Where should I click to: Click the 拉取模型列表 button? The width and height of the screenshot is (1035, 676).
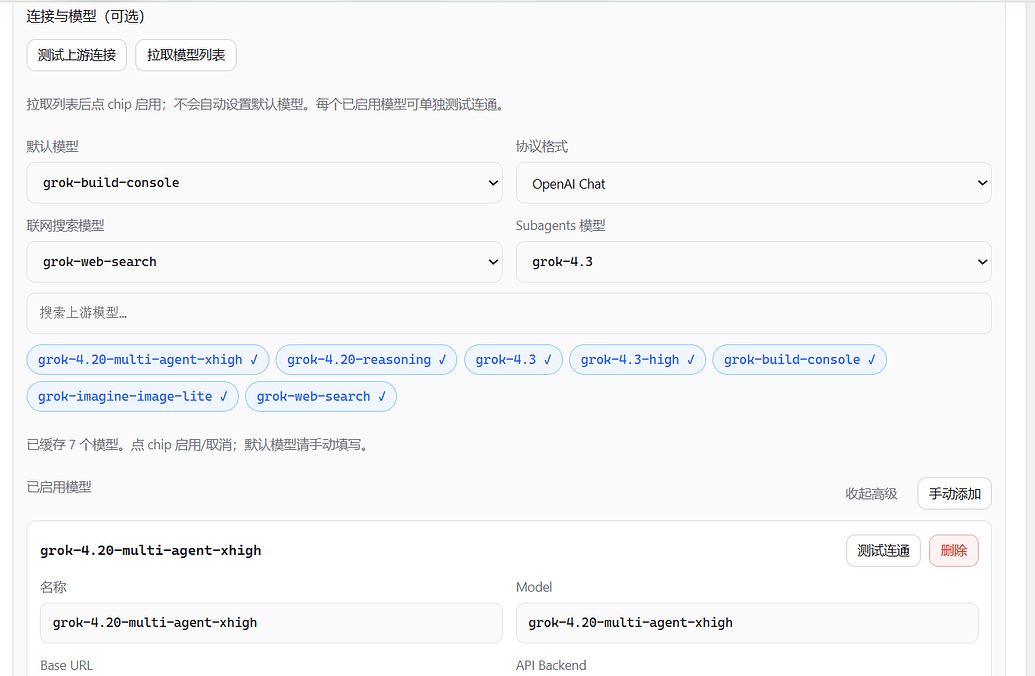(x=185, y=55)
